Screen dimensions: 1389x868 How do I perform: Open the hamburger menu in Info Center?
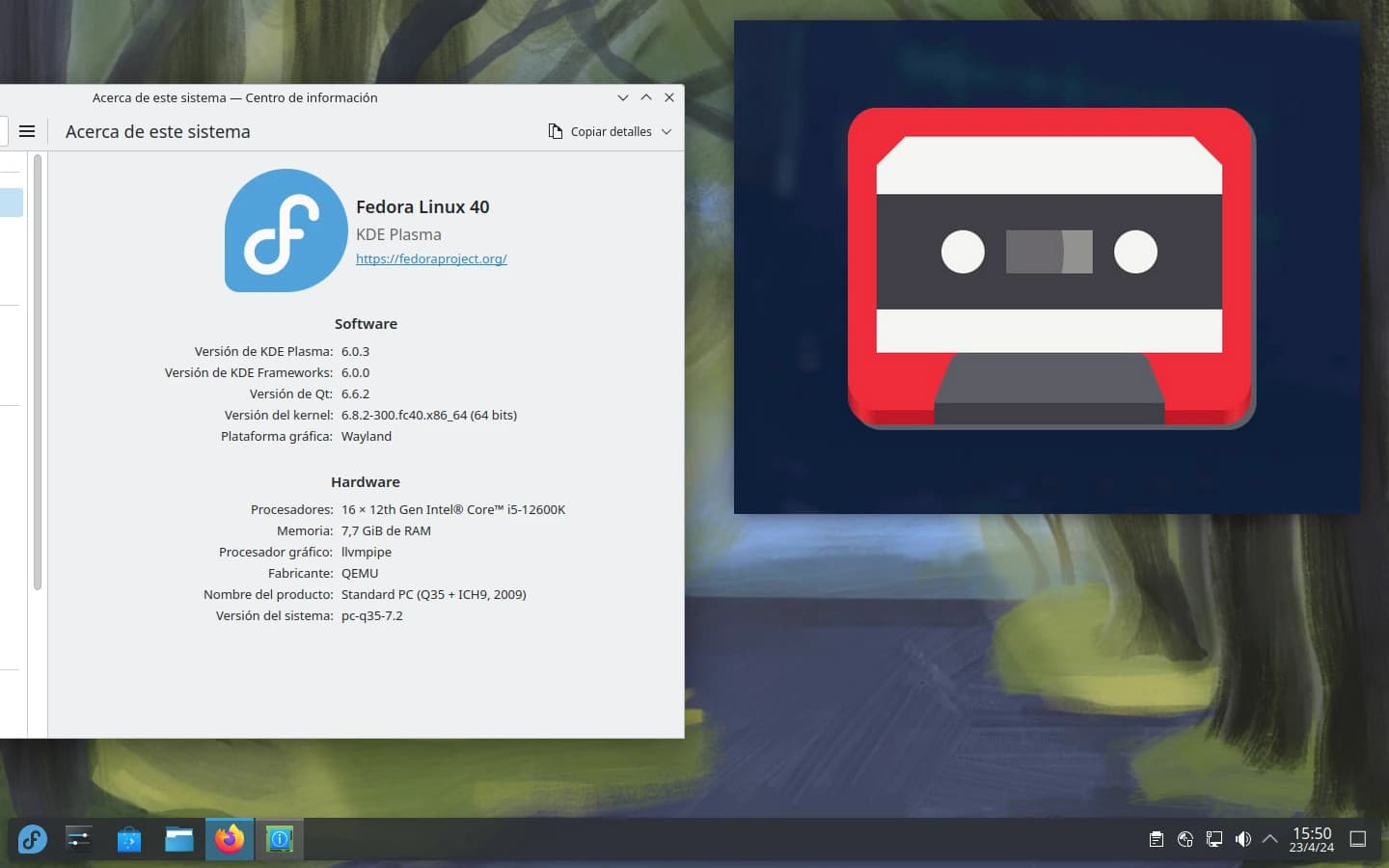[27, 131]
